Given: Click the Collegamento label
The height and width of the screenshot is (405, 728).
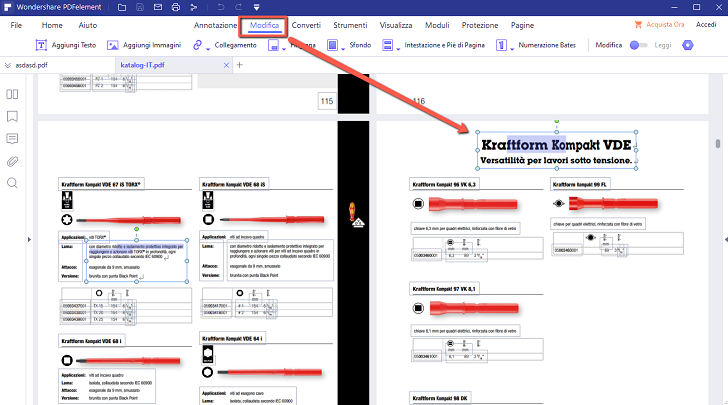Looking at the screenshot, I should click(x=235, y=45).
